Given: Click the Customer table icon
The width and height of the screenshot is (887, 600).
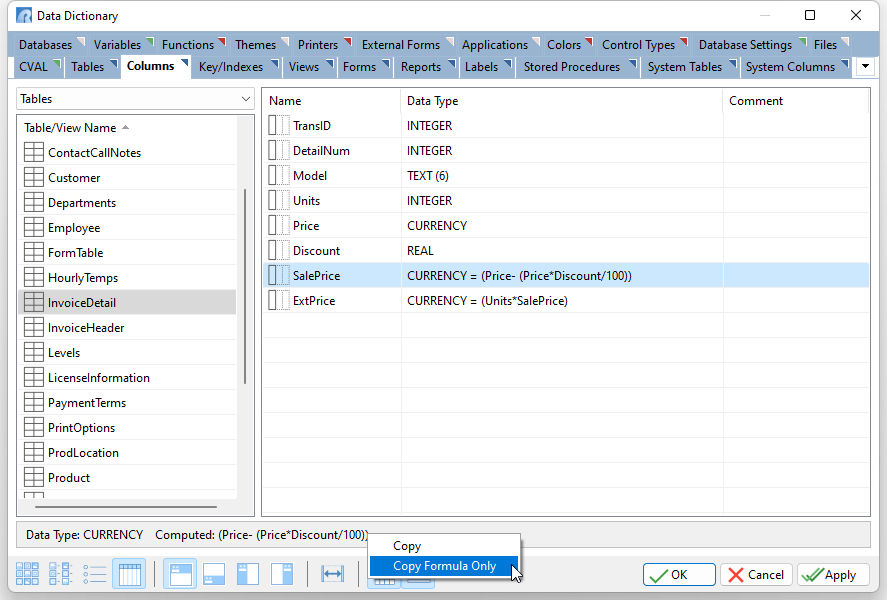Looking at the screenshot, I should click(33, 177).
